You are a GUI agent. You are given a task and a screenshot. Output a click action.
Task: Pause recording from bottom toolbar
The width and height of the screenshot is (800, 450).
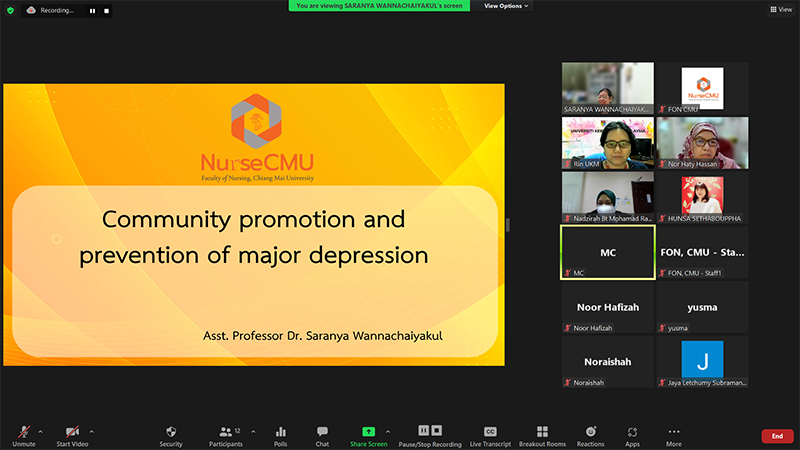(423, 431)
